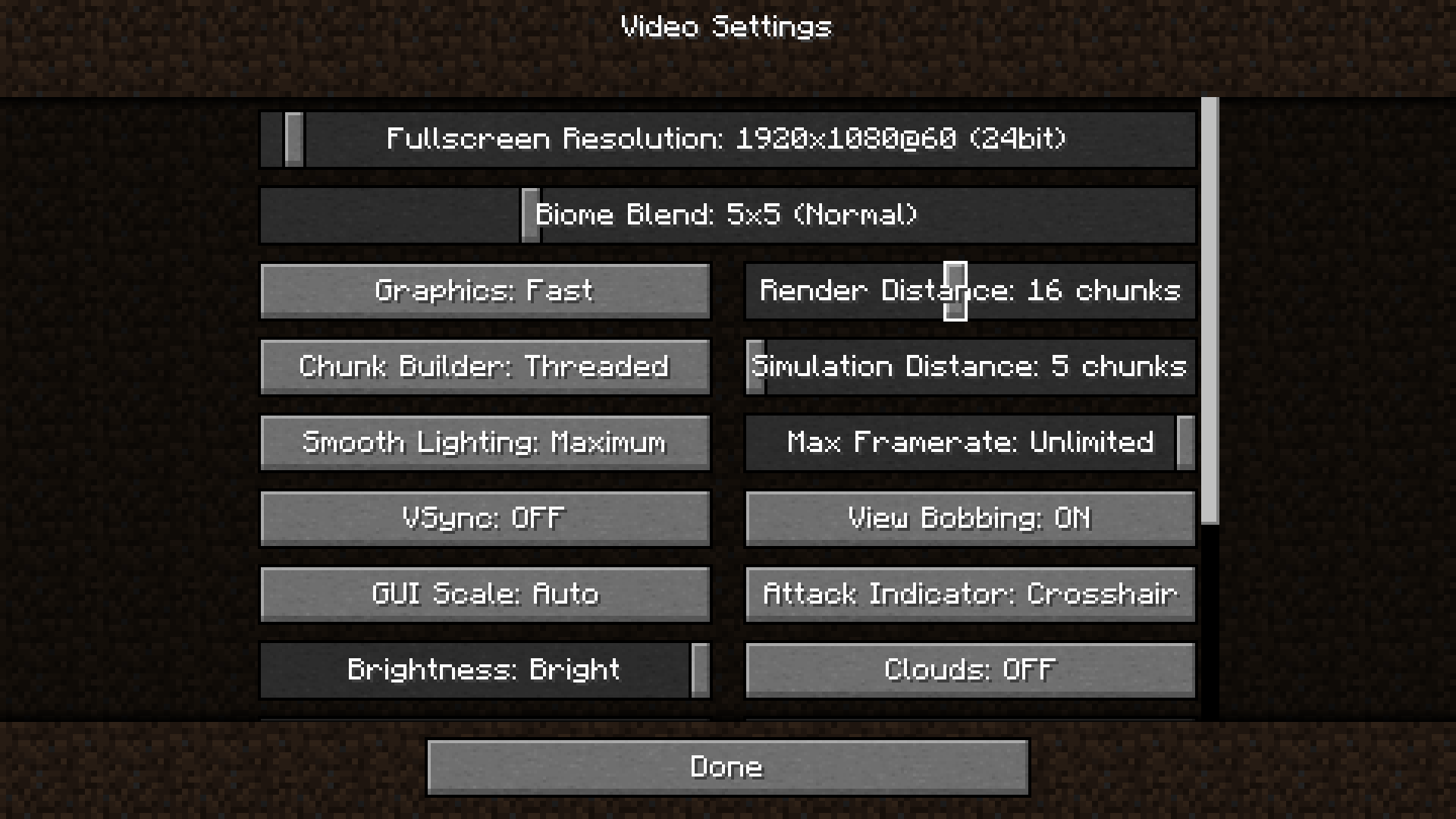This screenshot has width=1456, height=819.
Task: Toggle View Bobbing ON button
Action: pyautogui.click(x=971, y=519)
